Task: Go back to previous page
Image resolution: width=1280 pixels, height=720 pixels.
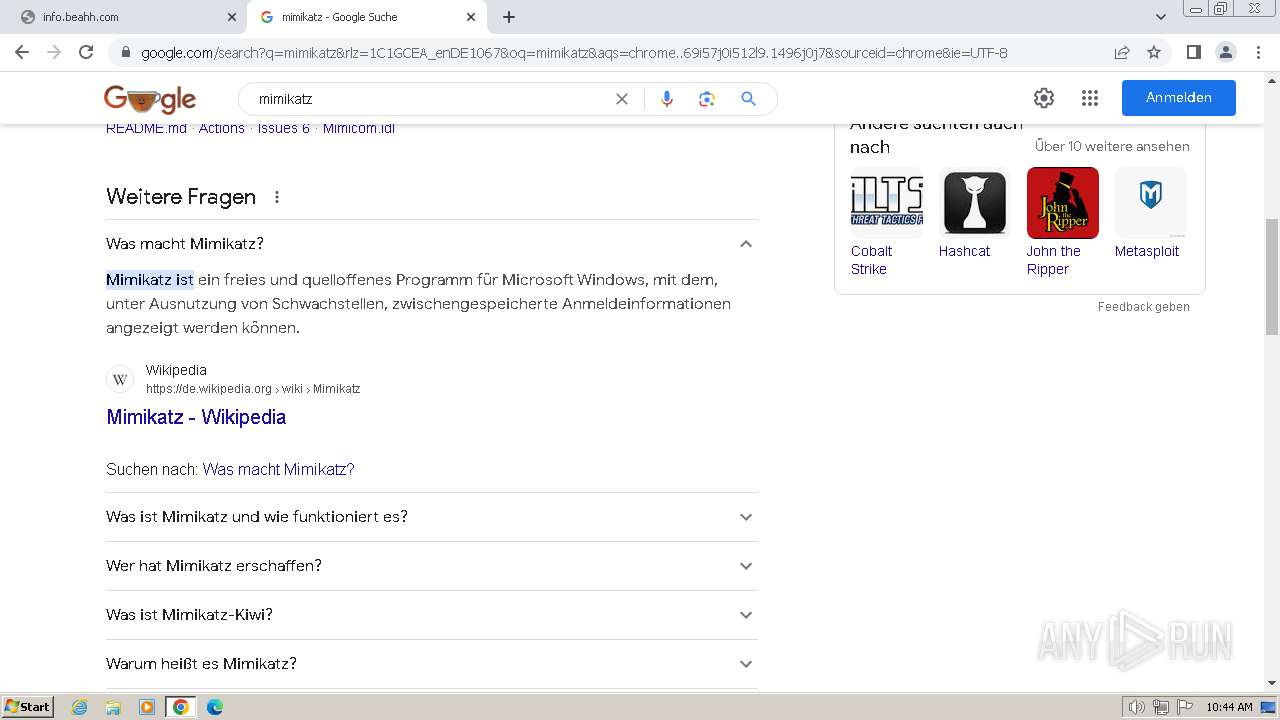Action: click(x=22, y=52)
